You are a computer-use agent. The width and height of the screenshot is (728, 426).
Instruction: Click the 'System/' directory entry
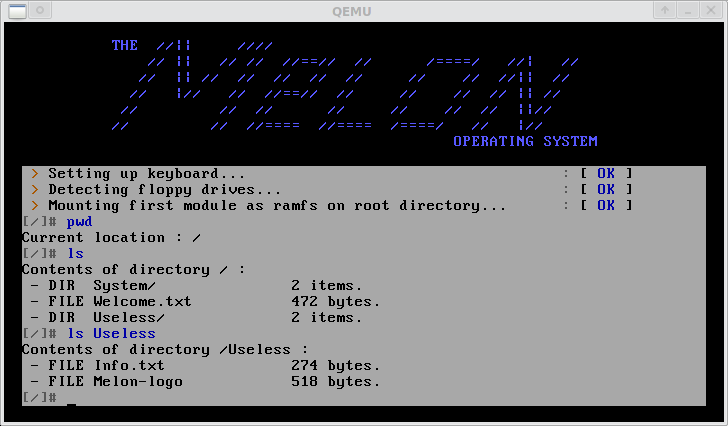[124, 286]
